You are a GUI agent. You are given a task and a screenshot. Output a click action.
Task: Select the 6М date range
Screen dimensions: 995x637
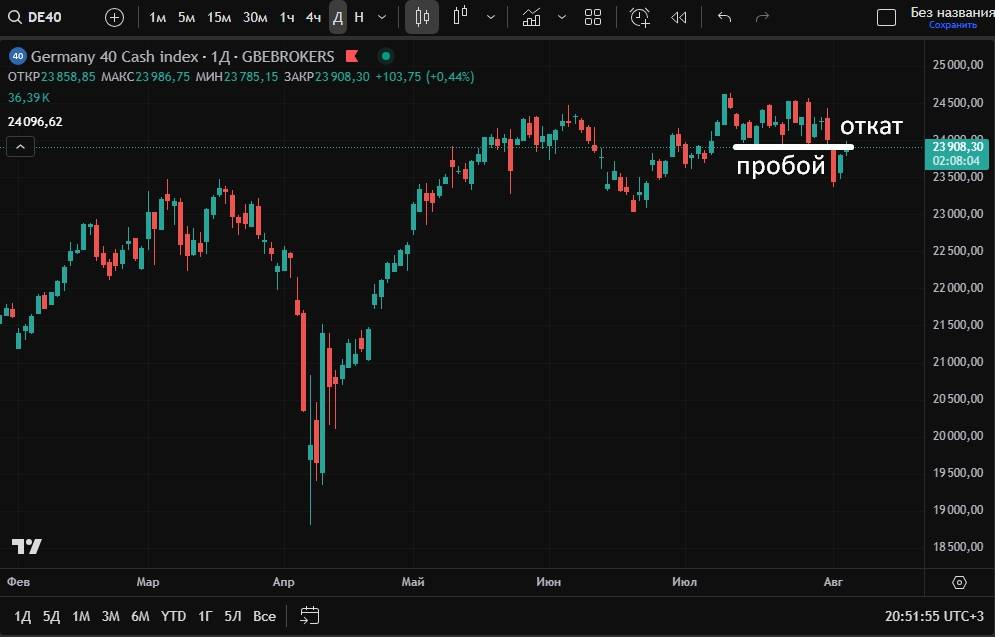coord(140,616)
